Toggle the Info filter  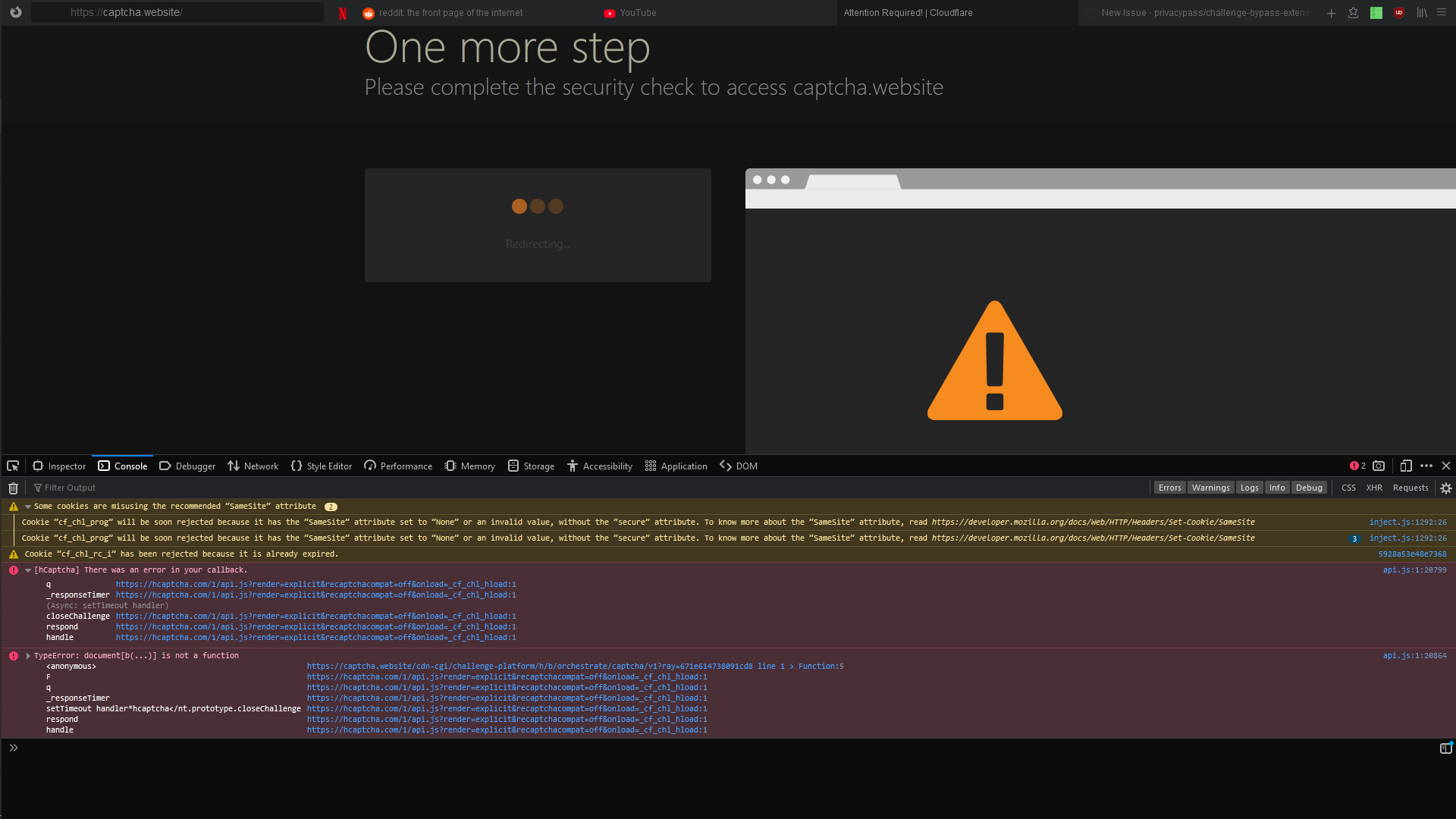1277,488
